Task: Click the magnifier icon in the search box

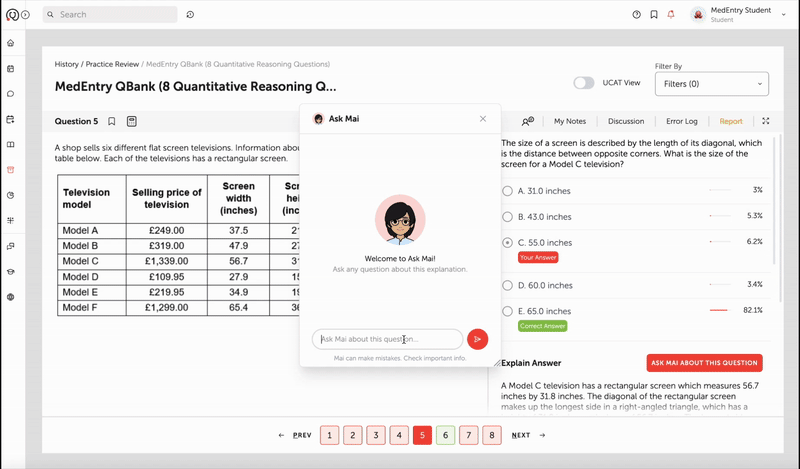Action: (51, 15)
